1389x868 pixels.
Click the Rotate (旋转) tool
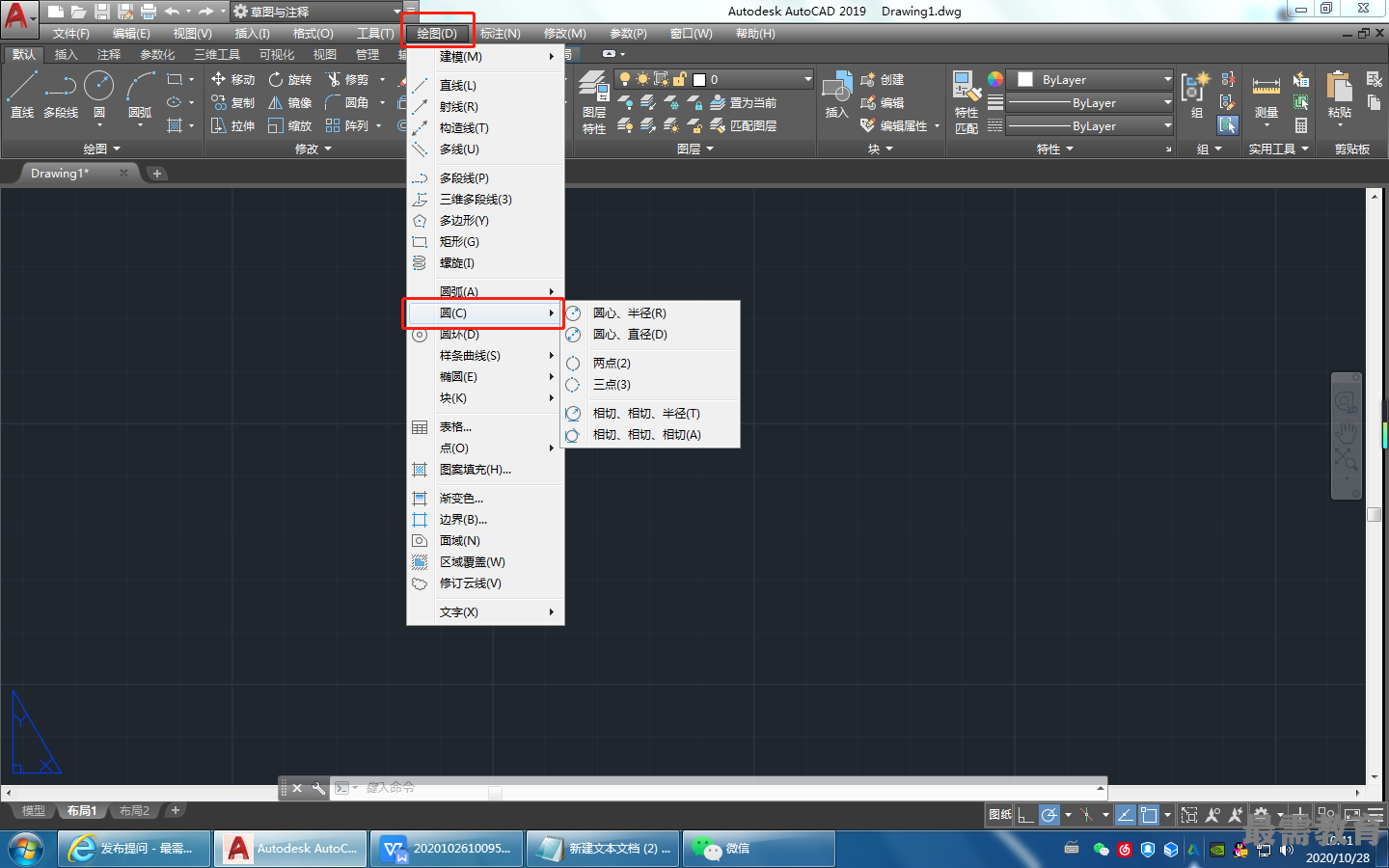click(290, 79)
